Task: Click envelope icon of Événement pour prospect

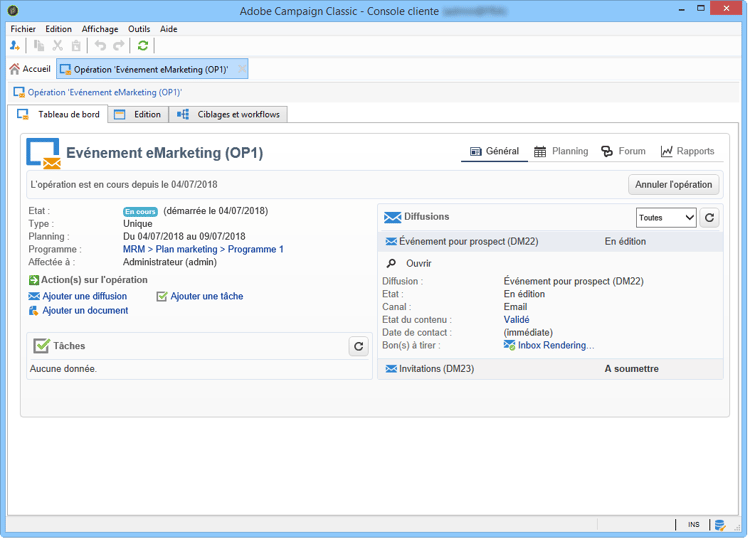Action: click(x=391, y=242)
